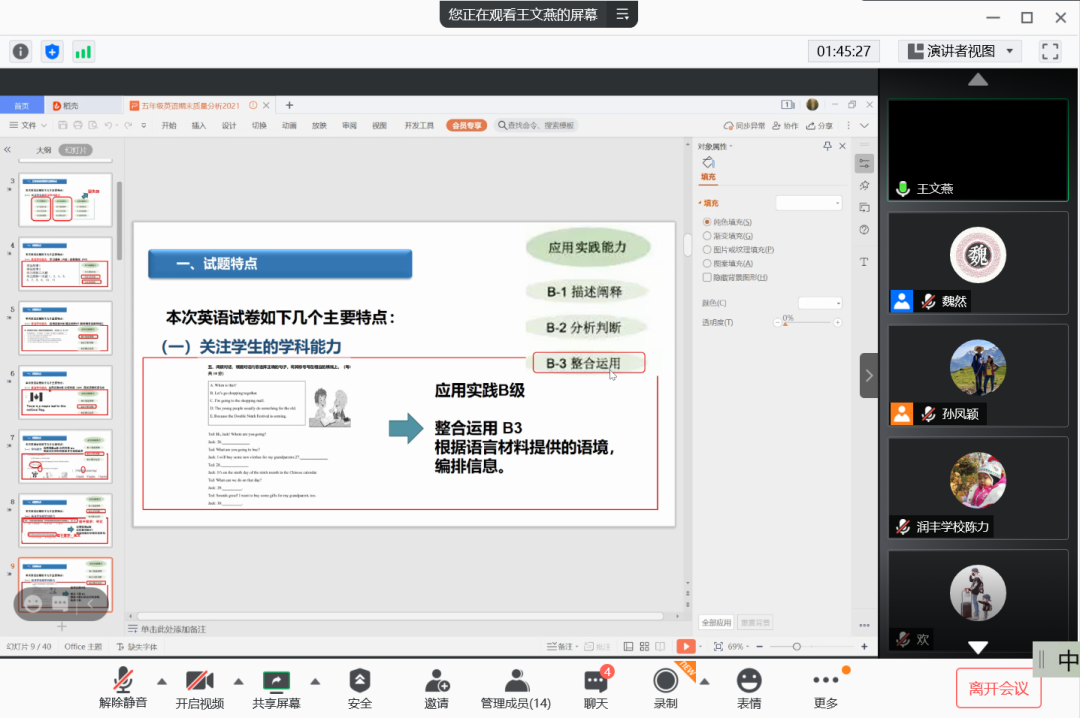The image size is (1080, 718).
Task: Show later participants with the down arrow
Action: tap(977, 647)
